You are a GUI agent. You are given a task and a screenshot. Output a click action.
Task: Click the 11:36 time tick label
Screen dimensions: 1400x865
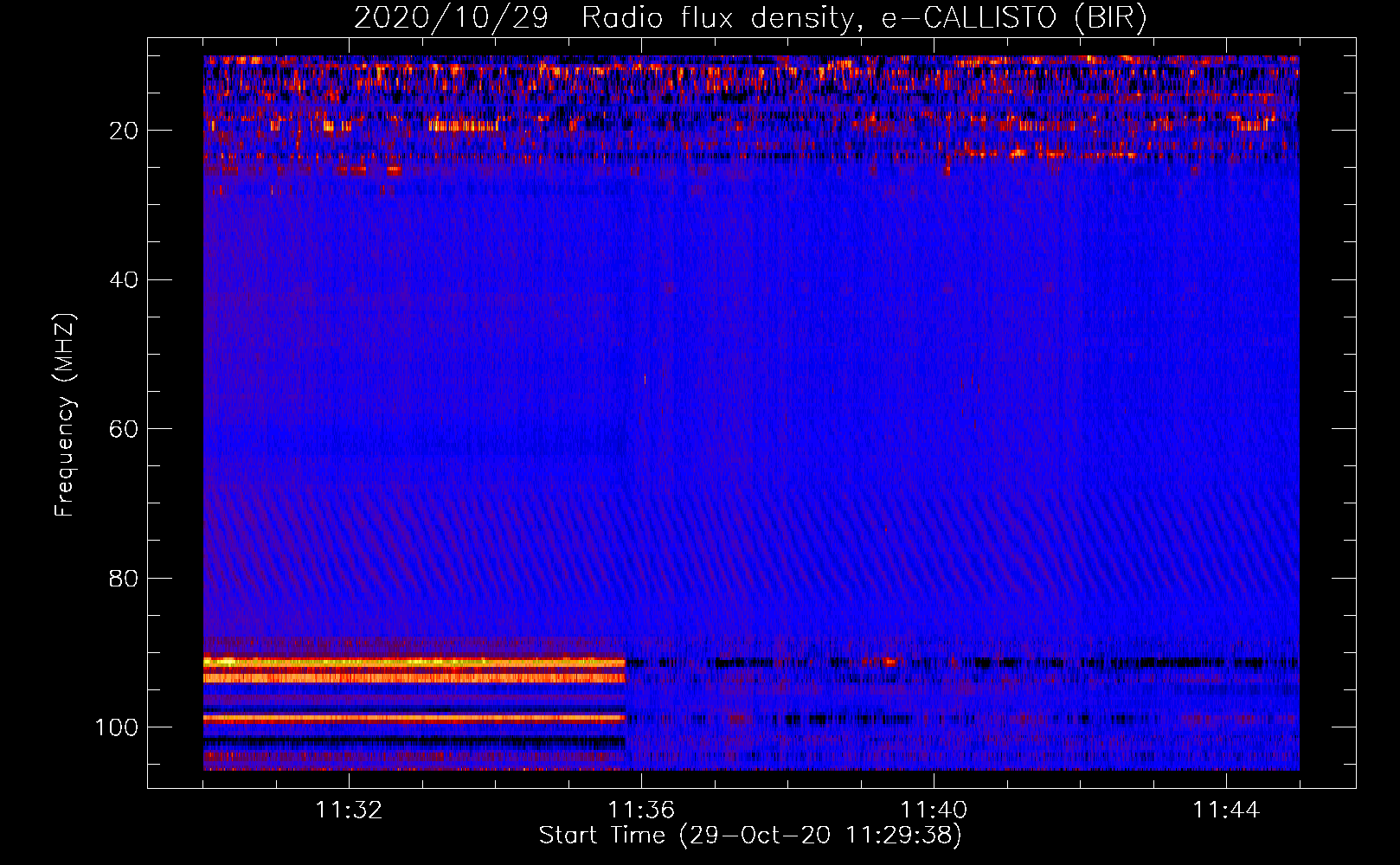pos(641,810)
